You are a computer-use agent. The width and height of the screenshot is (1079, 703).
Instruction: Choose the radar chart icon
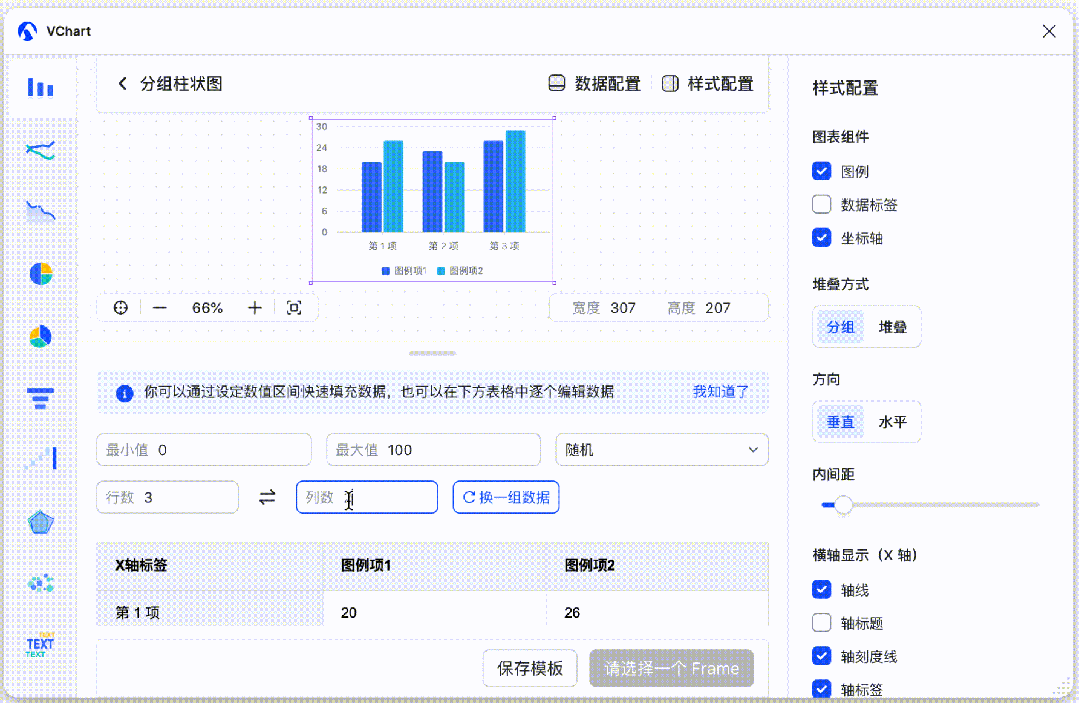(x=41, y=522)
